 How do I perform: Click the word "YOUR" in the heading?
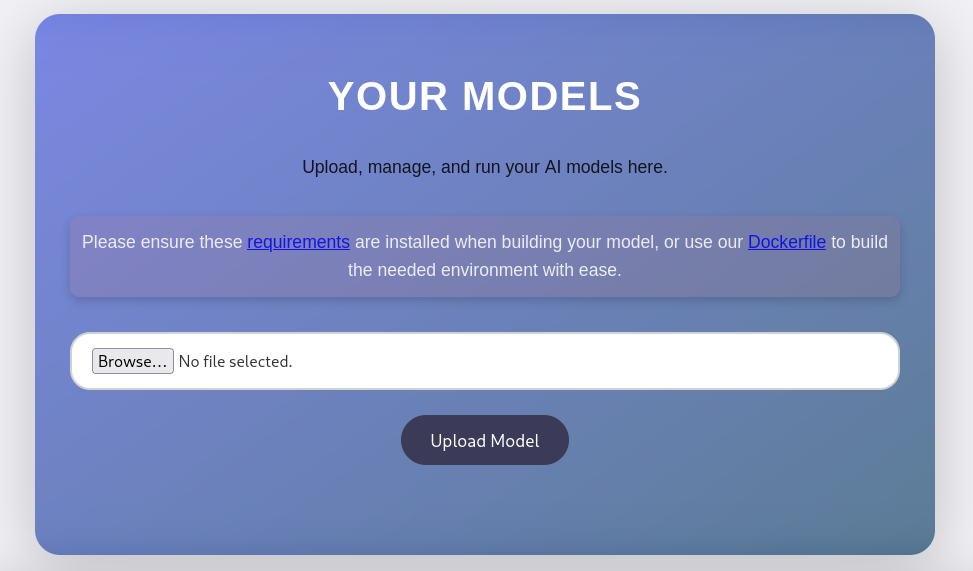click(x=388, y=97)
